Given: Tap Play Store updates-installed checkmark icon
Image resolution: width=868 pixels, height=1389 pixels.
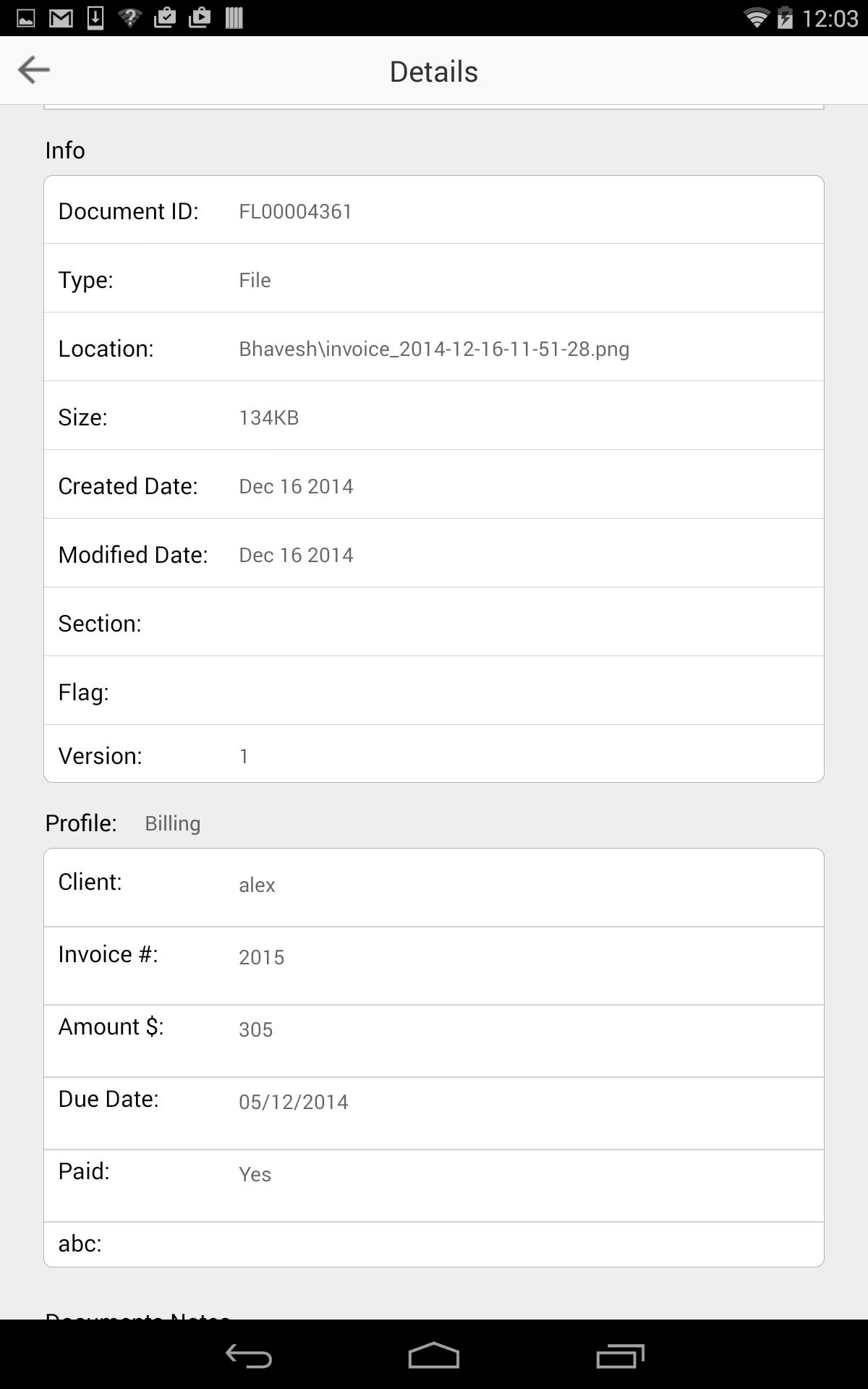Looking at the screenshot, I should coord(165,18).
